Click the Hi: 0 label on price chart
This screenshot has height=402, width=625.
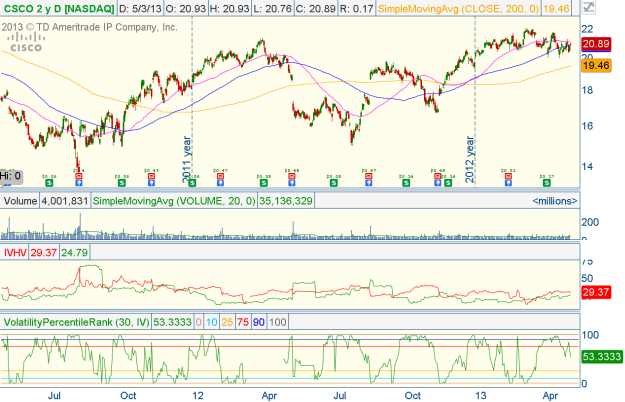11,175
